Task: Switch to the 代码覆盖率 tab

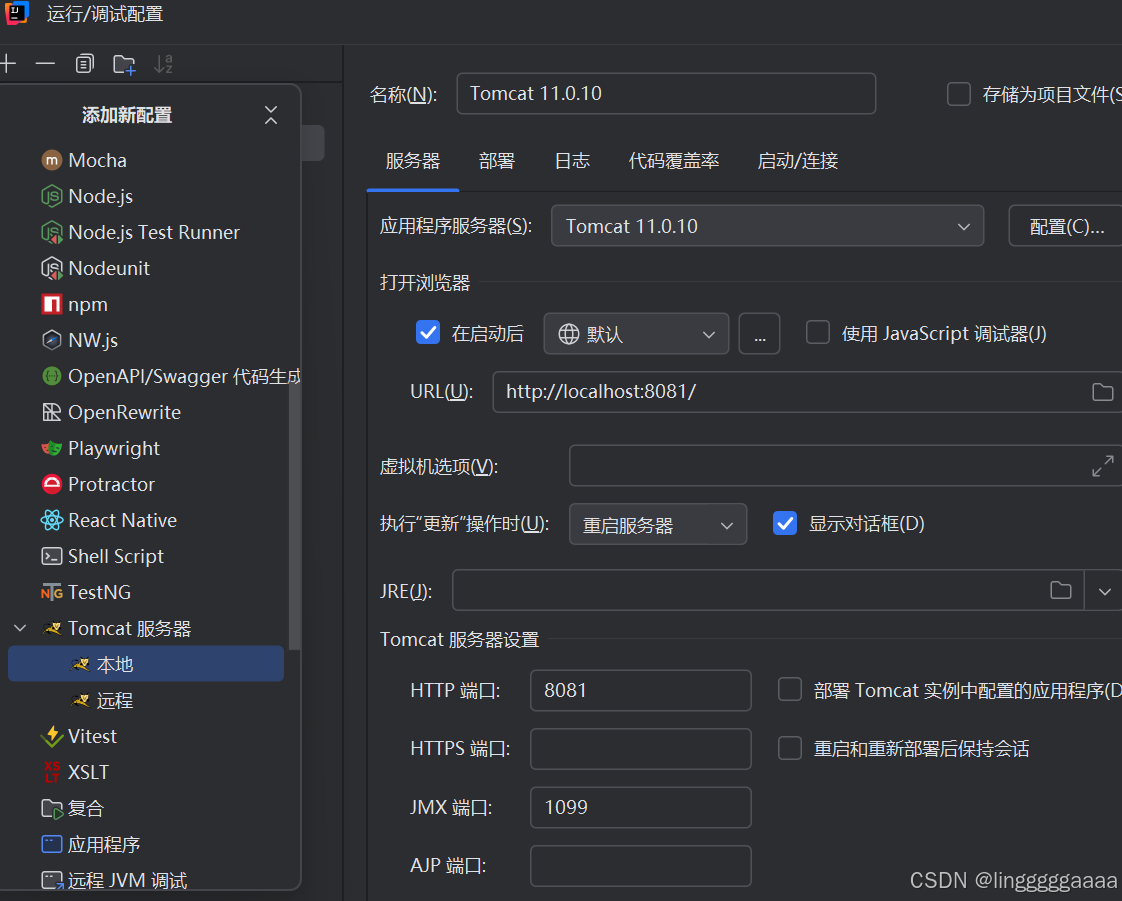Action: tap(674, 161)
